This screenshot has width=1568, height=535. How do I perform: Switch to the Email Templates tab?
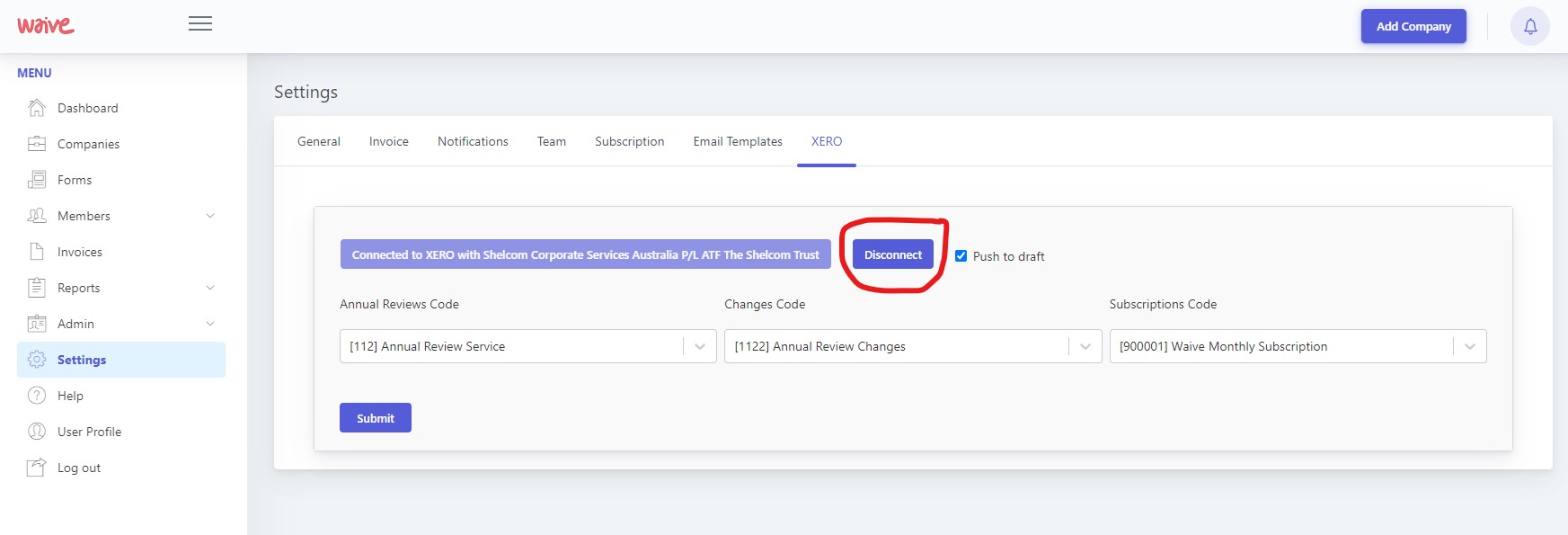point(738,141)
